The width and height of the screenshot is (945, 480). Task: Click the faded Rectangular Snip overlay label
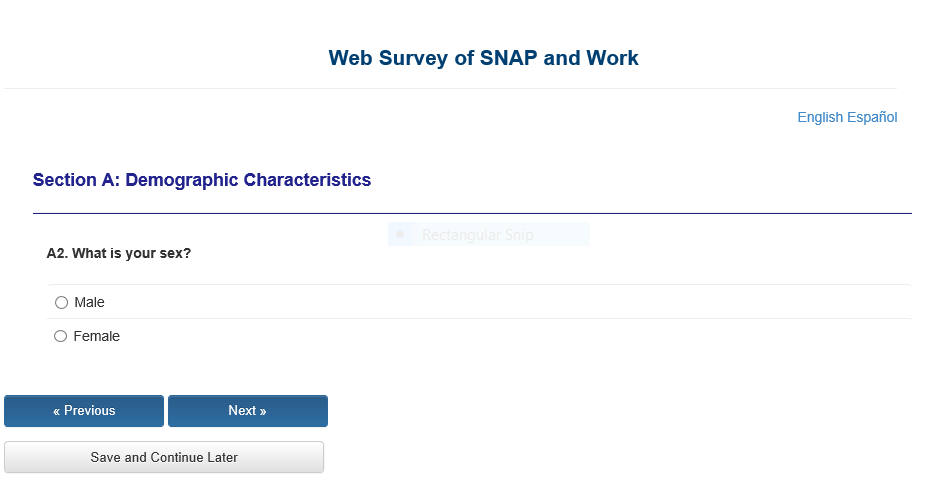(477, 235)
